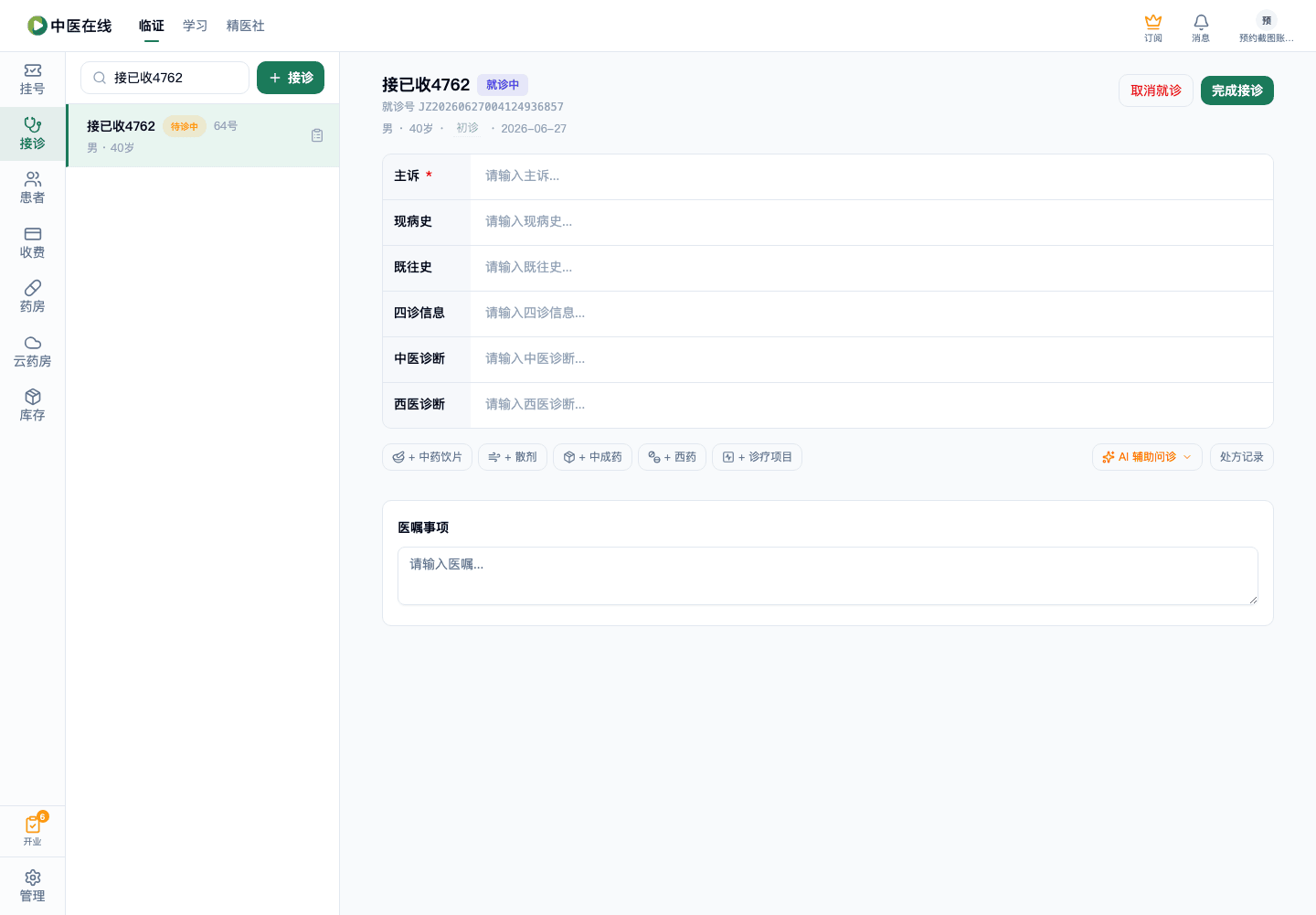Image resolution: width=1316 pixels, height=915 pixels.
Task: Click the search magnifier icon
Action: [x=100, y=78]
